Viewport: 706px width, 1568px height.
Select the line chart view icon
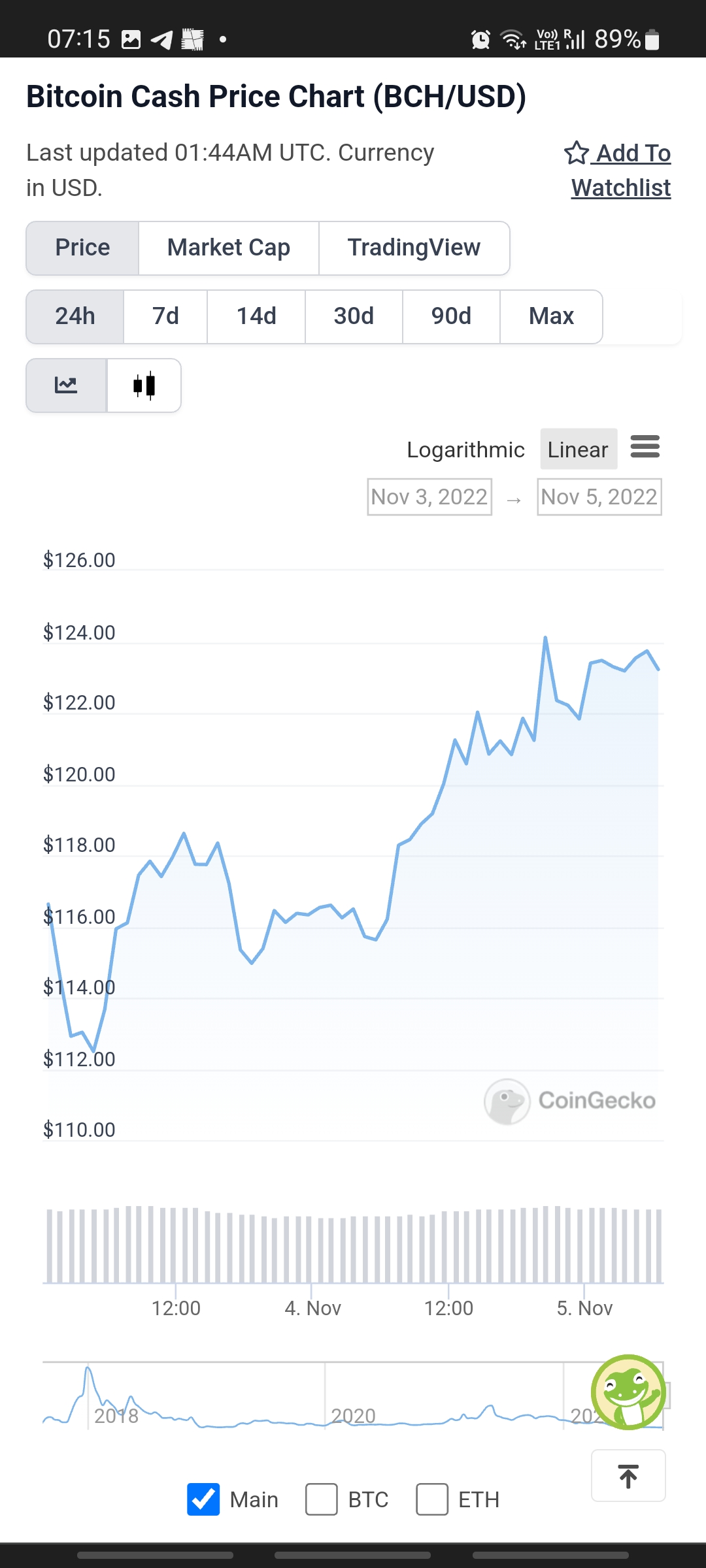[66, 385]
